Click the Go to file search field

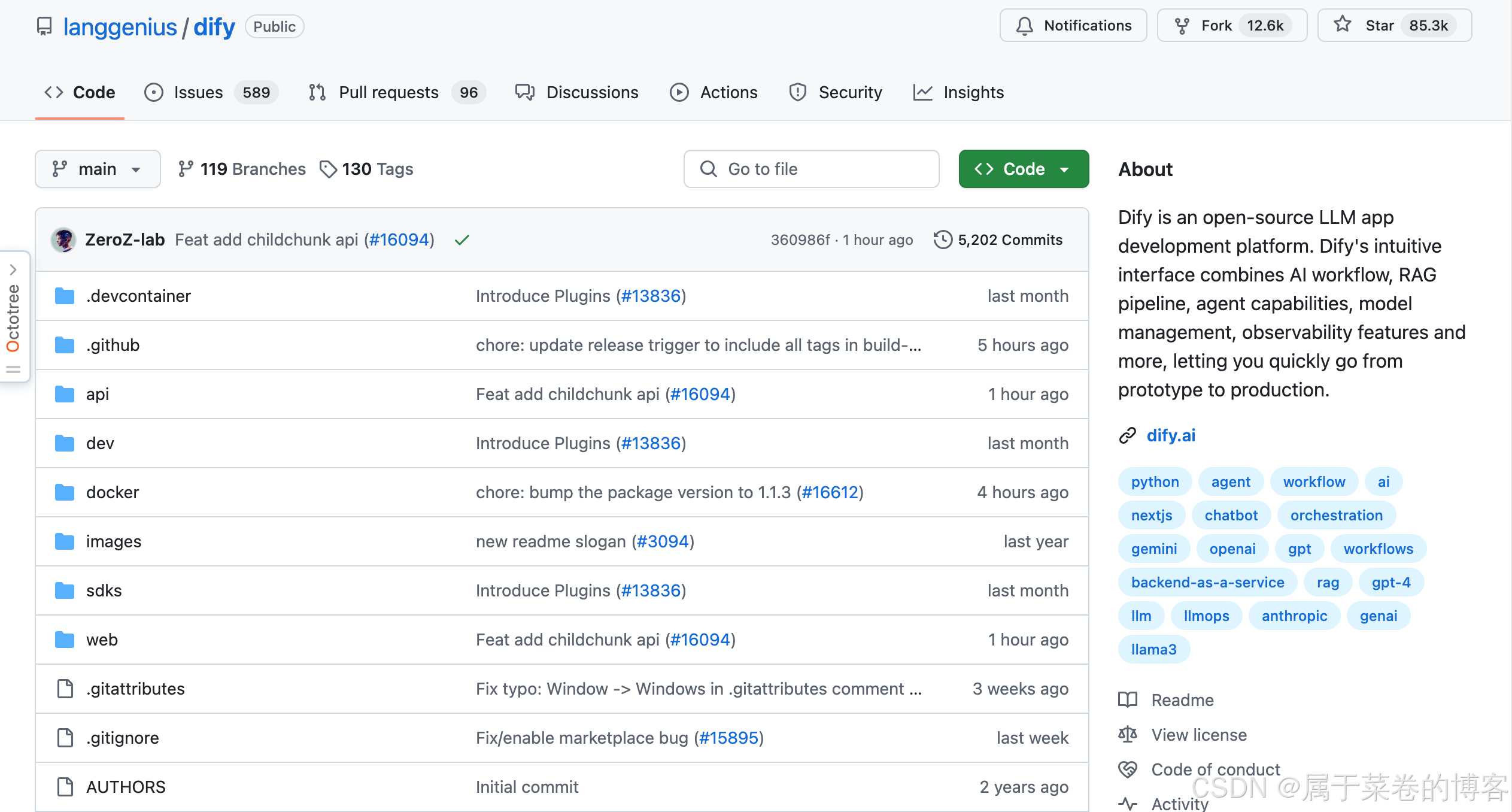(x=811, y=169)
